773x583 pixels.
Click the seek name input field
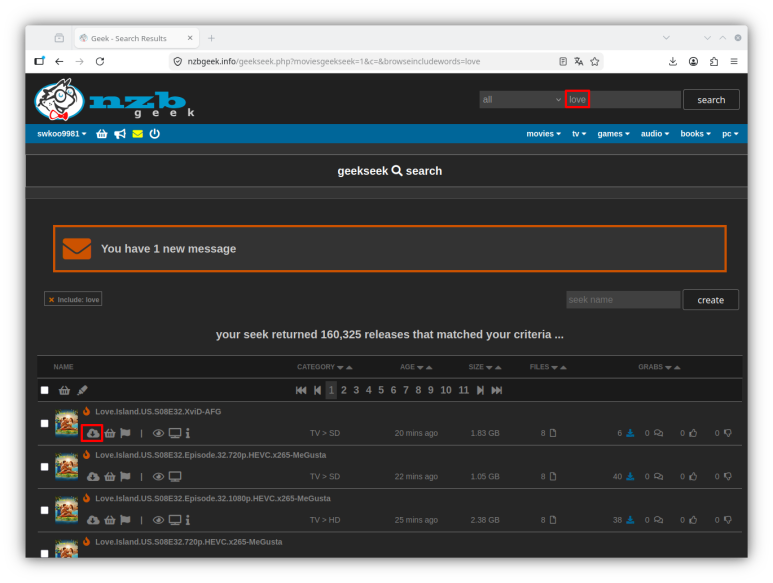(623, 300)
